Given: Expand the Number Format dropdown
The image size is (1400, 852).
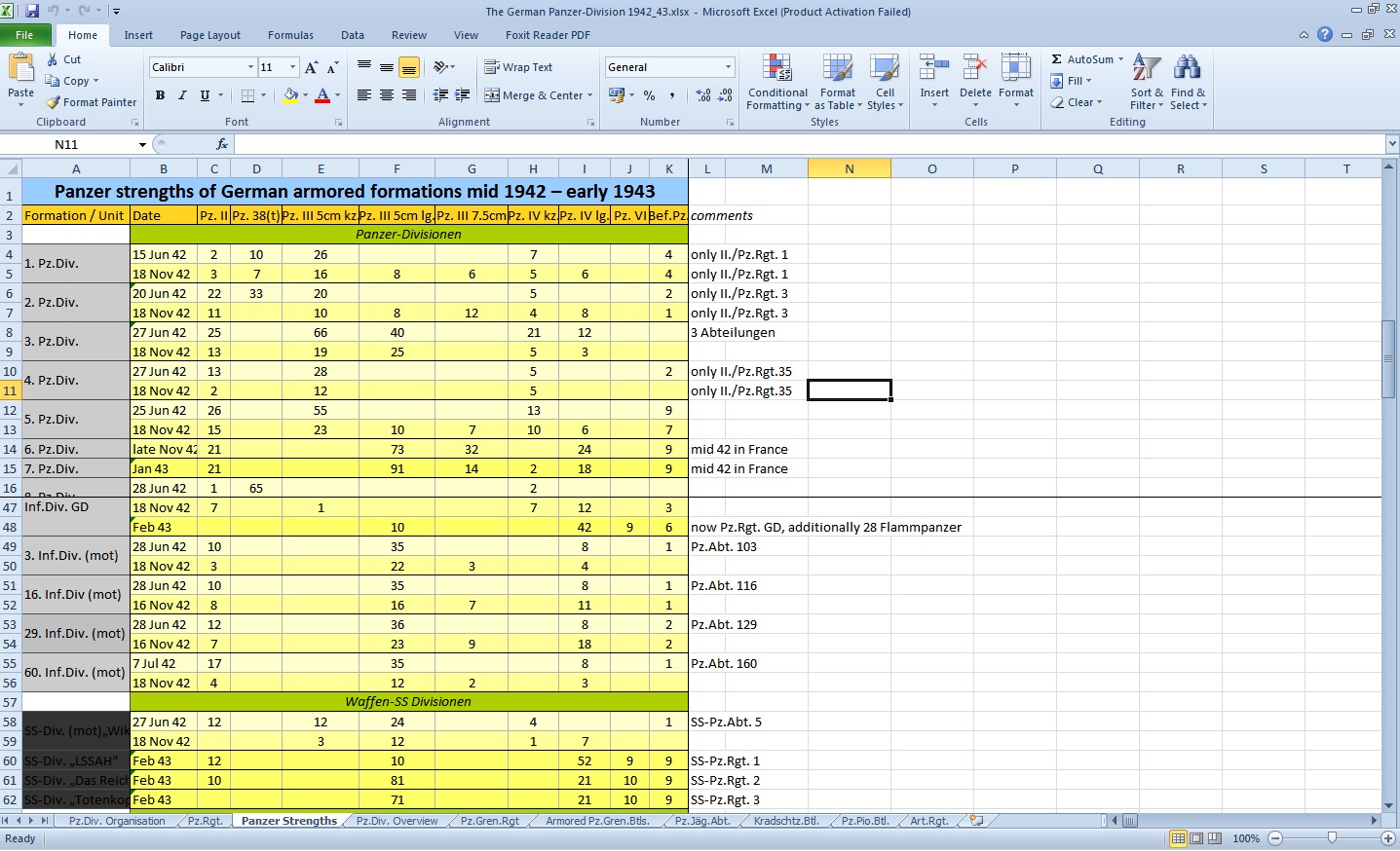Looking at the screenshot, I should (x=728, y=67).
